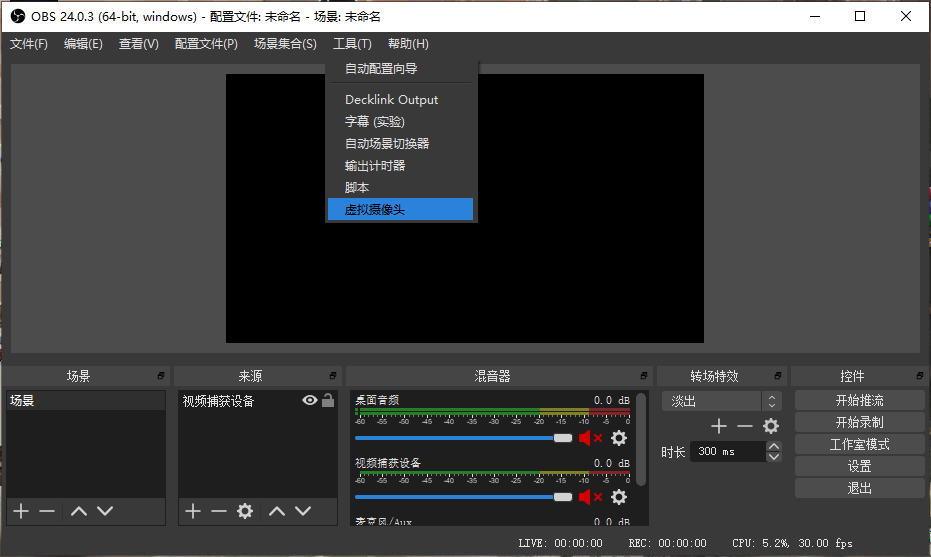Open the 配置文件(P) menu
The height and width of the screenshot is (557, 931).
tap(206, 44)
